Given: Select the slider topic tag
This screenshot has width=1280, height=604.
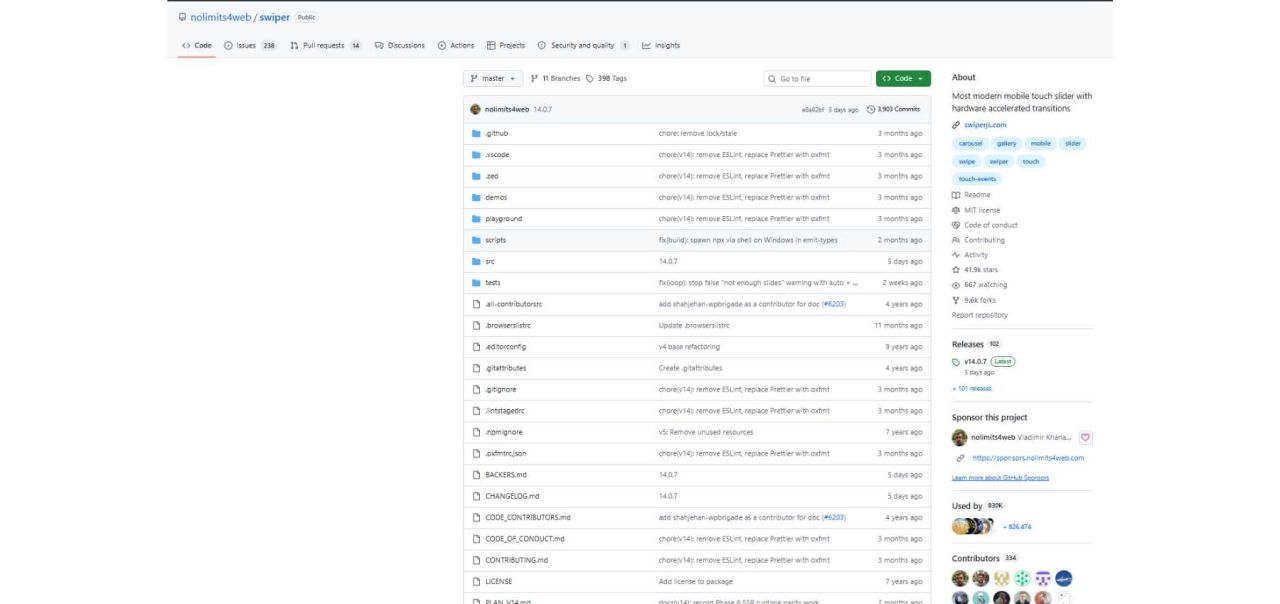Looking at the screenshot, I should pos(1073,144).
